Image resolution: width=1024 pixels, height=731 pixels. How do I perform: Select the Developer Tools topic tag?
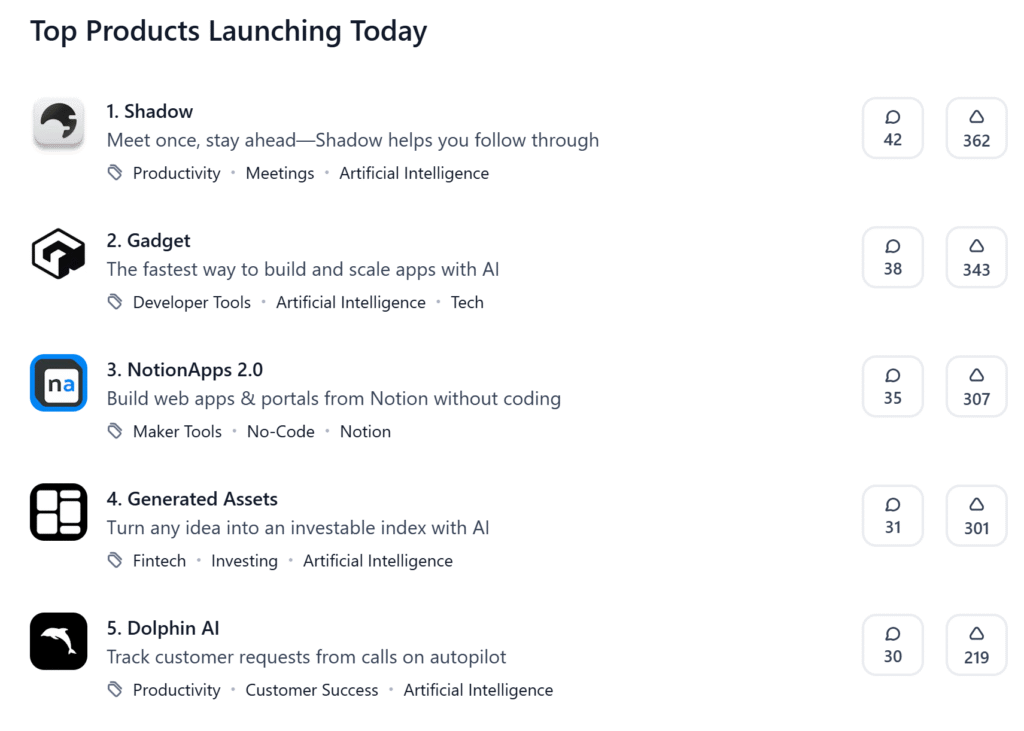[x=191, y=302]
